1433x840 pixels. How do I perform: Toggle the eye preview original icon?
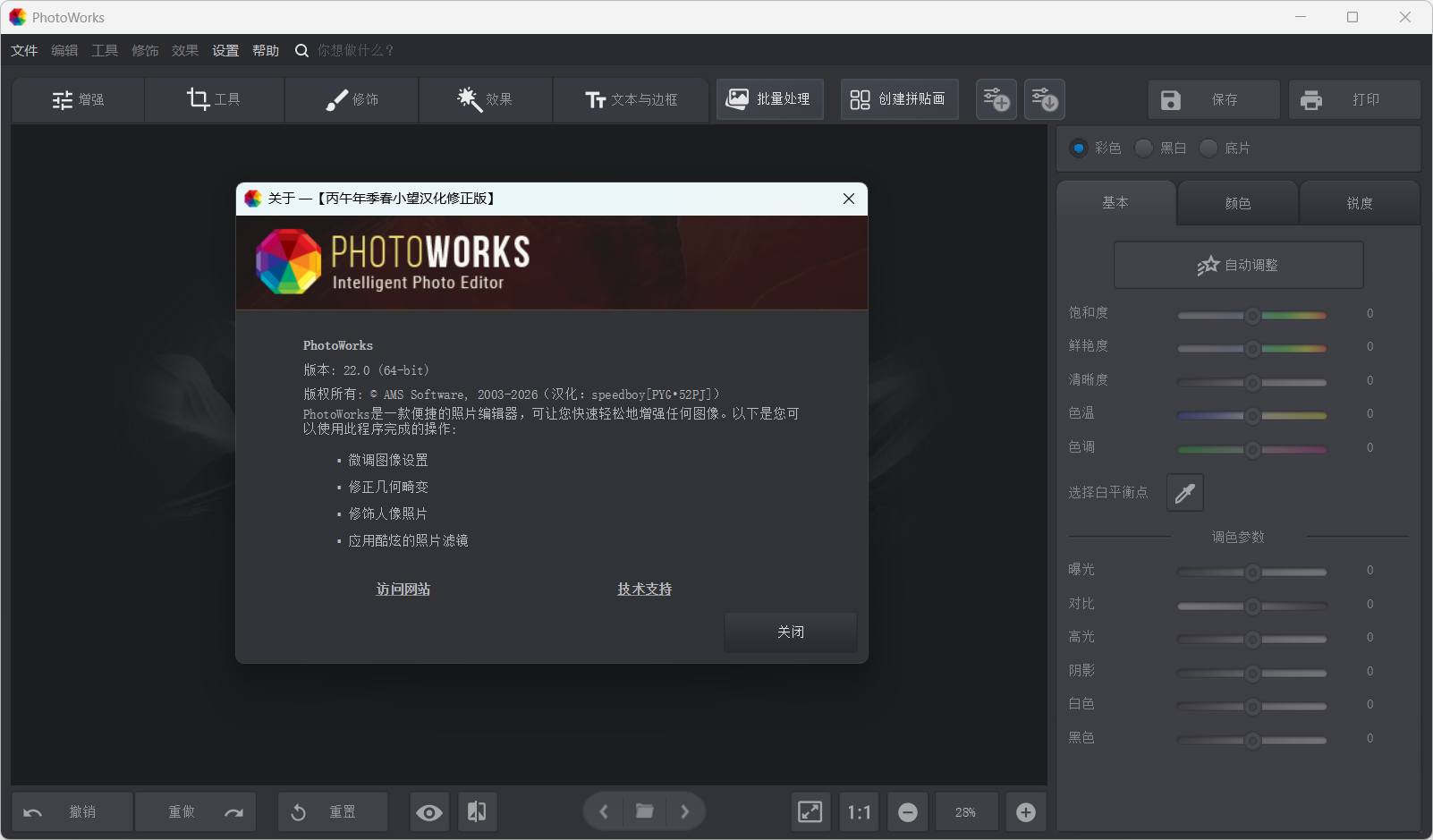point(429,812)
